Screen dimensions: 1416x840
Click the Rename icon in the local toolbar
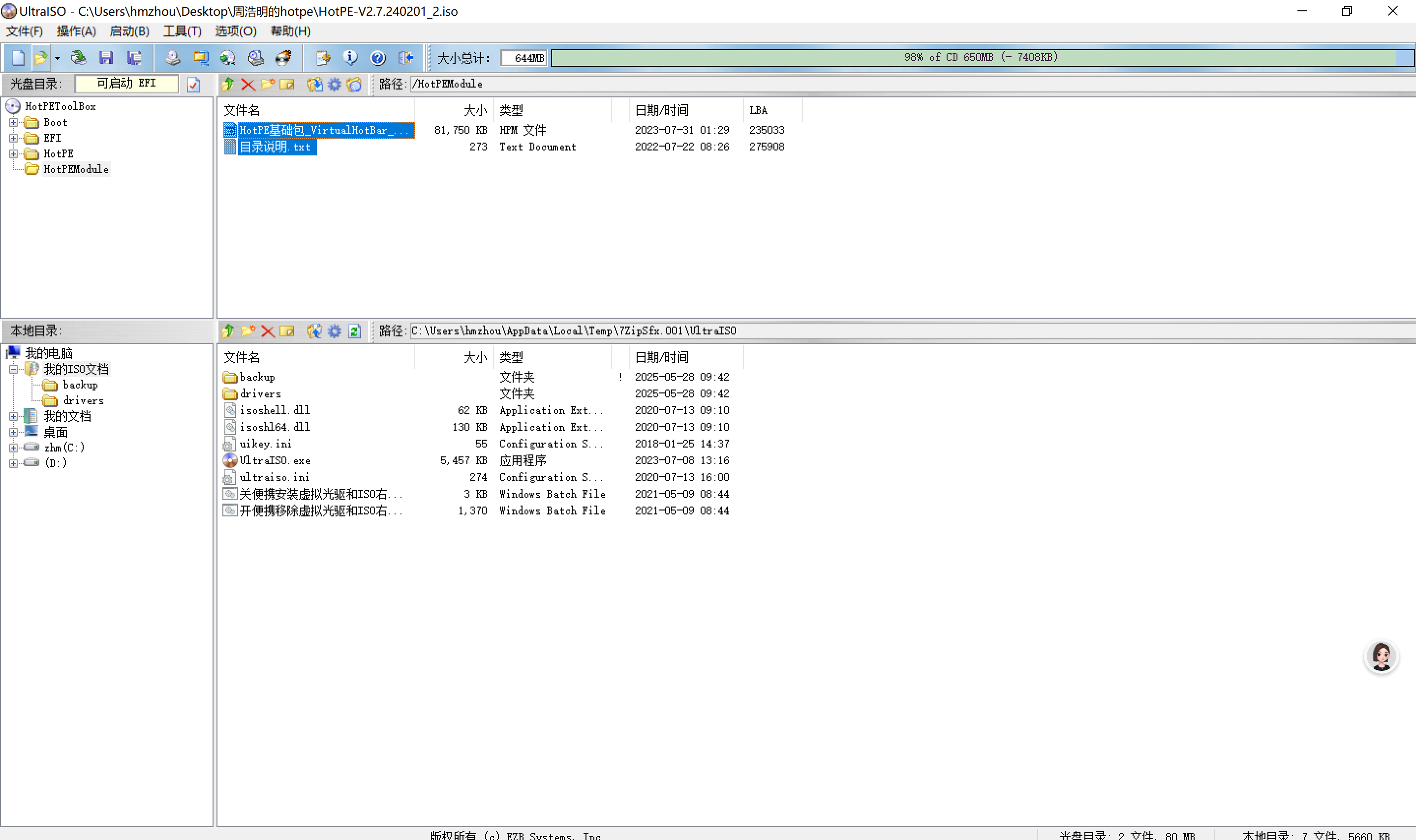coord(288,331)
